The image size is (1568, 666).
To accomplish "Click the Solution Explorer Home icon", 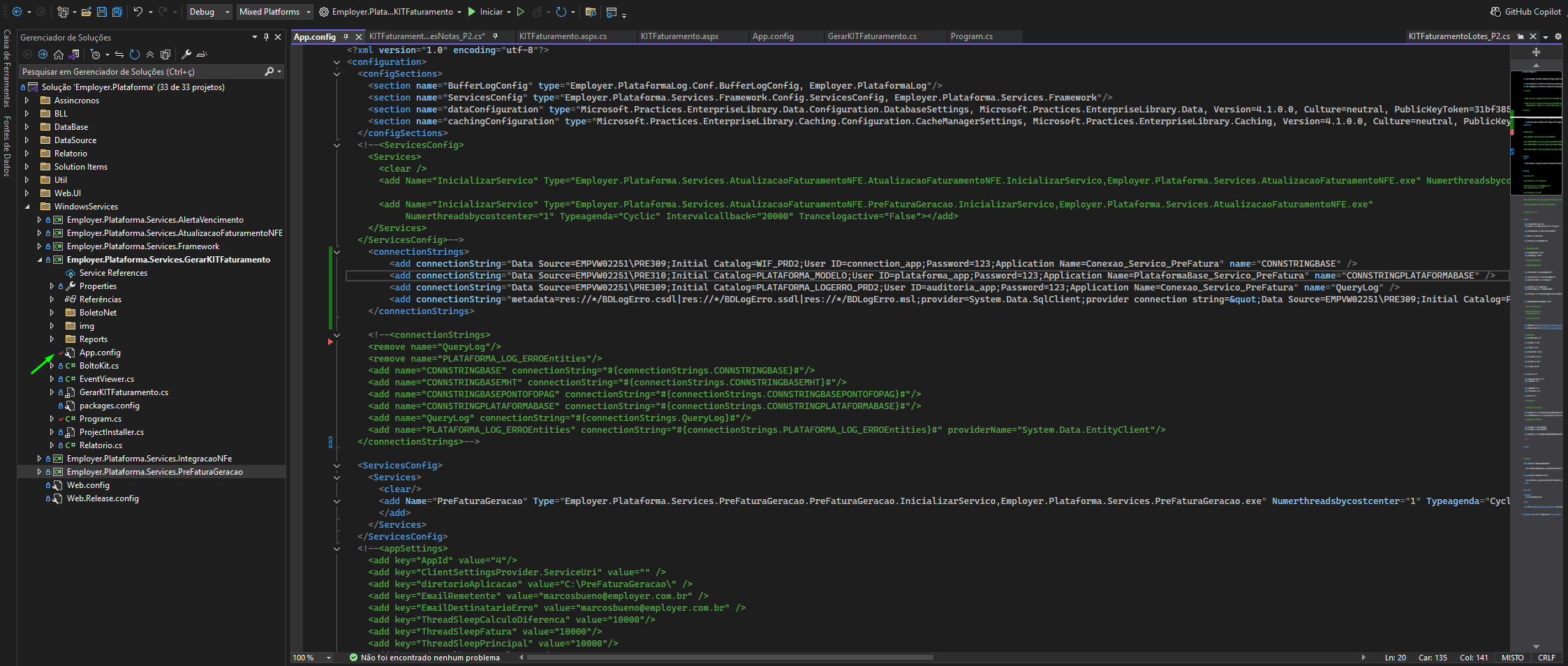I will pos(59,54).
